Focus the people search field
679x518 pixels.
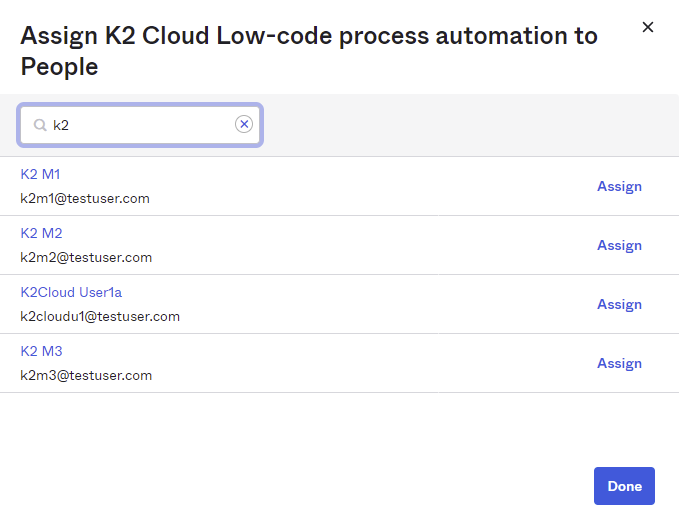[x=140, y=125]
